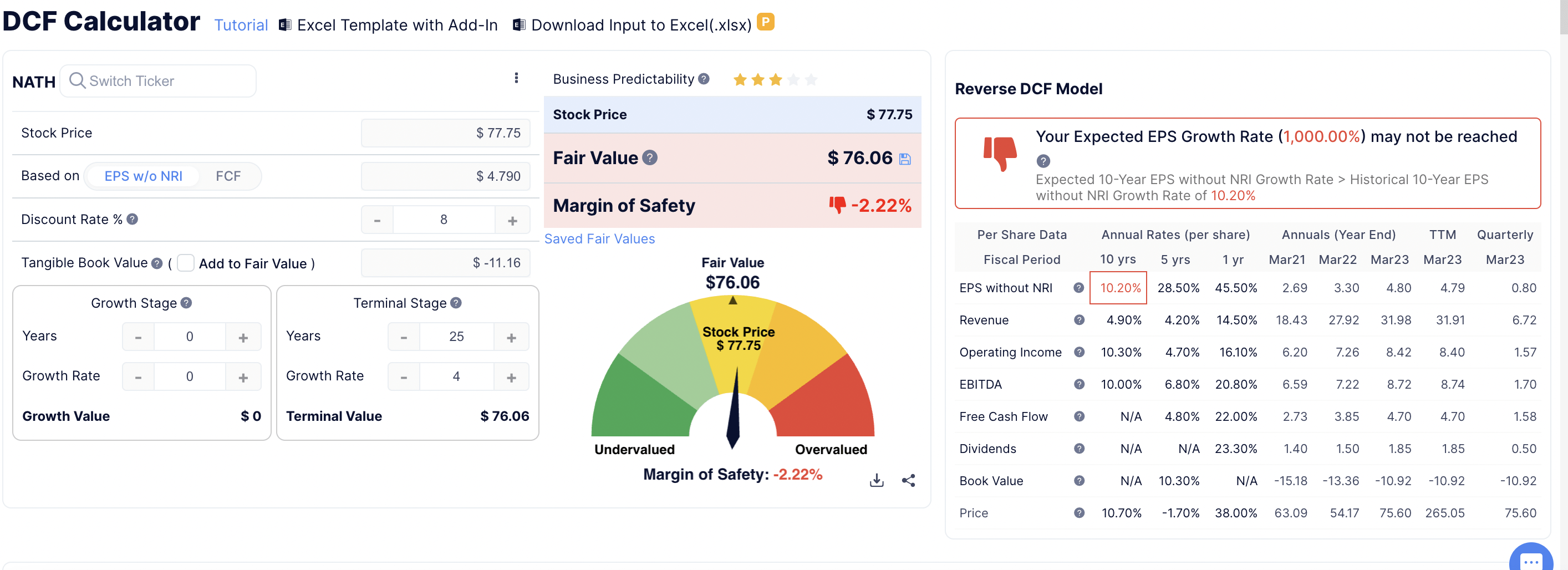Increase the Discount Rate with plus button
The image size is (1568, 570).
[512, 220]
